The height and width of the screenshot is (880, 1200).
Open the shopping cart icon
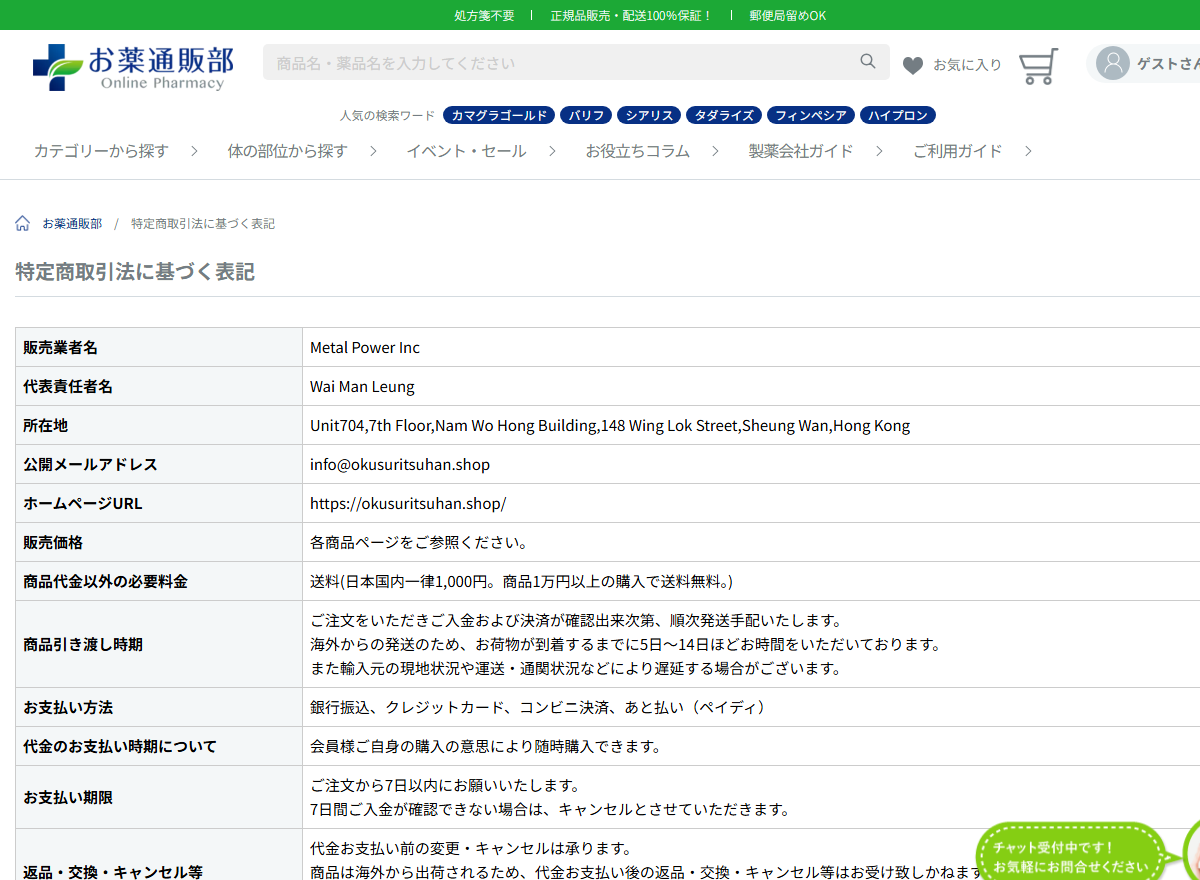(1038, 66)
